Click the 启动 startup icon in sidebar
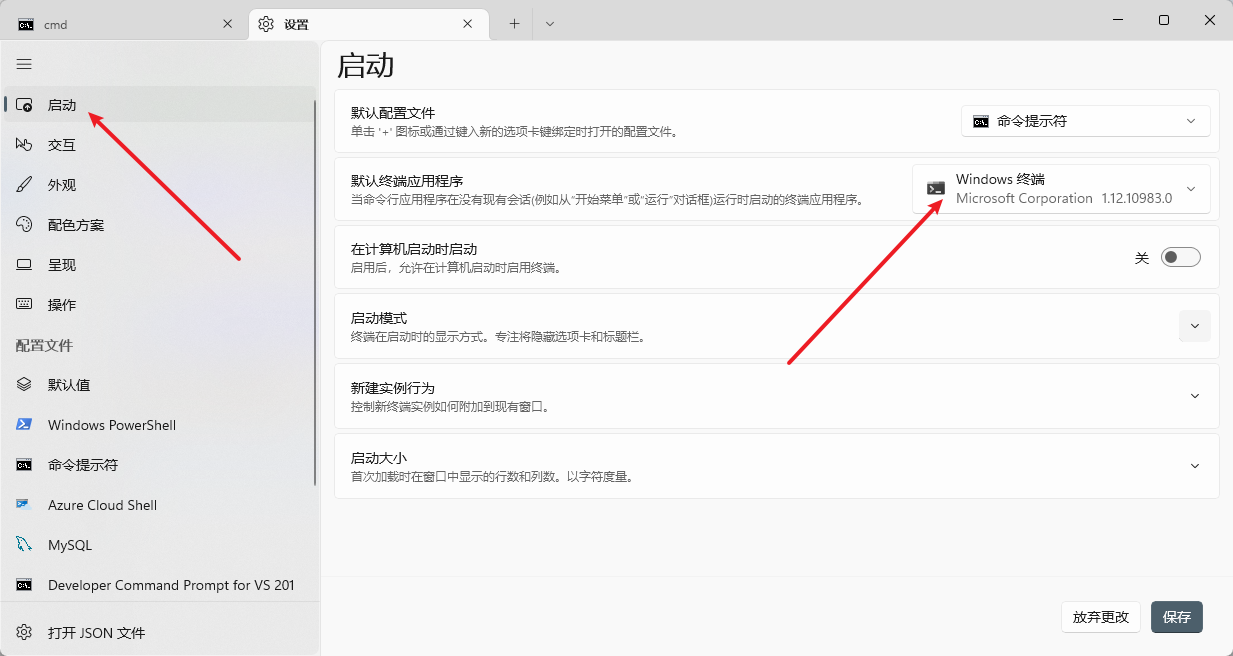The image size is (1233, 656). pos(25,105)
